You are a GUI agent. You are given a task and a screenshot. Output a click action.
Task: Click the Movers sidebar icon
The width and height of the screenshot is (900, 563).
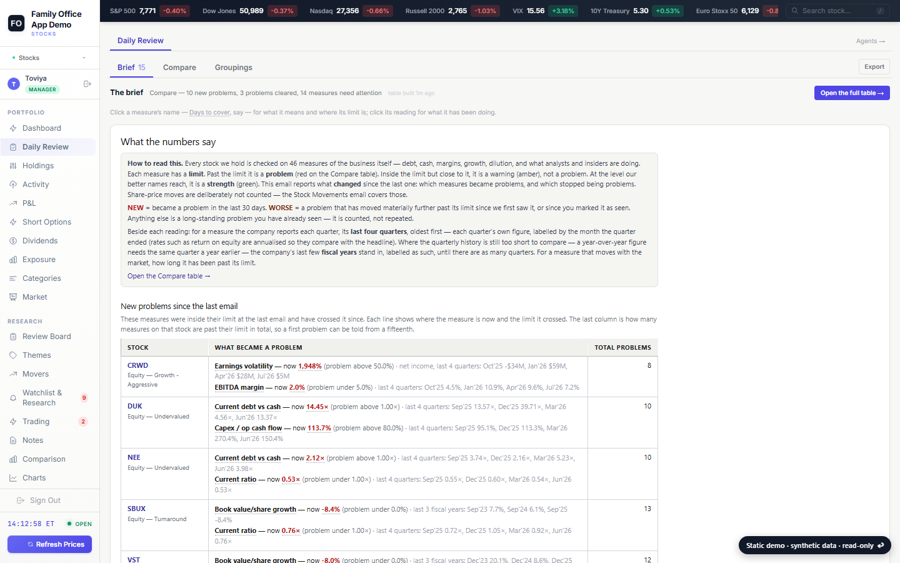point(13,374)
